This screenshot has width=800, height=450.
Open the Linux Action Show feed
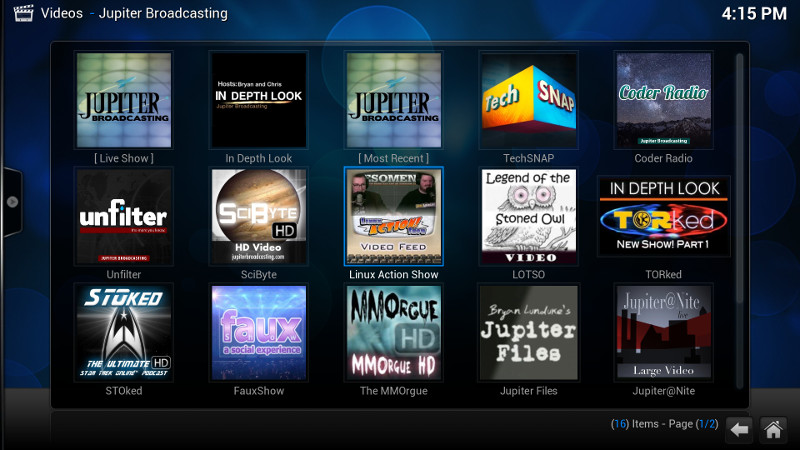(393, 216)
